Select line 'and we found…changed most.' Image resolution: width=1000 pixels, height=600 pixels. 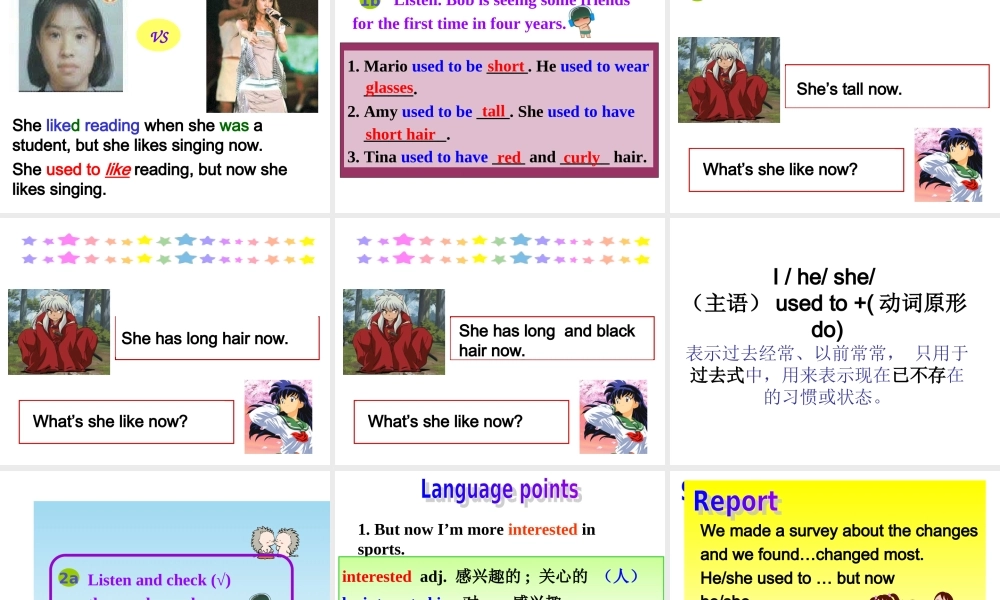coord(811,554)
